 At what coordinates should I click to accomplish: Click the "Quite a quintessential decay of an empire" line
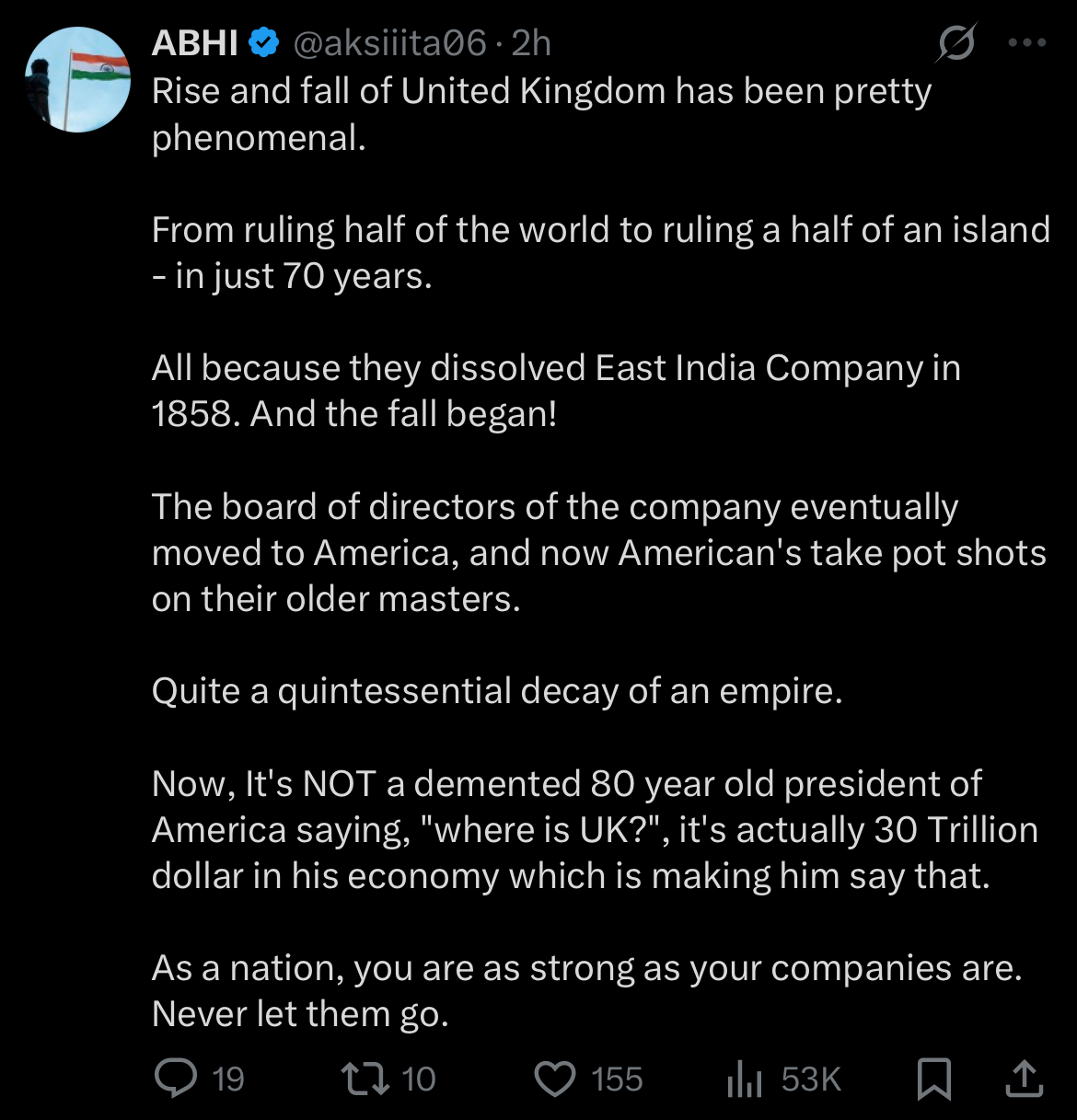[x=497, y=691]
